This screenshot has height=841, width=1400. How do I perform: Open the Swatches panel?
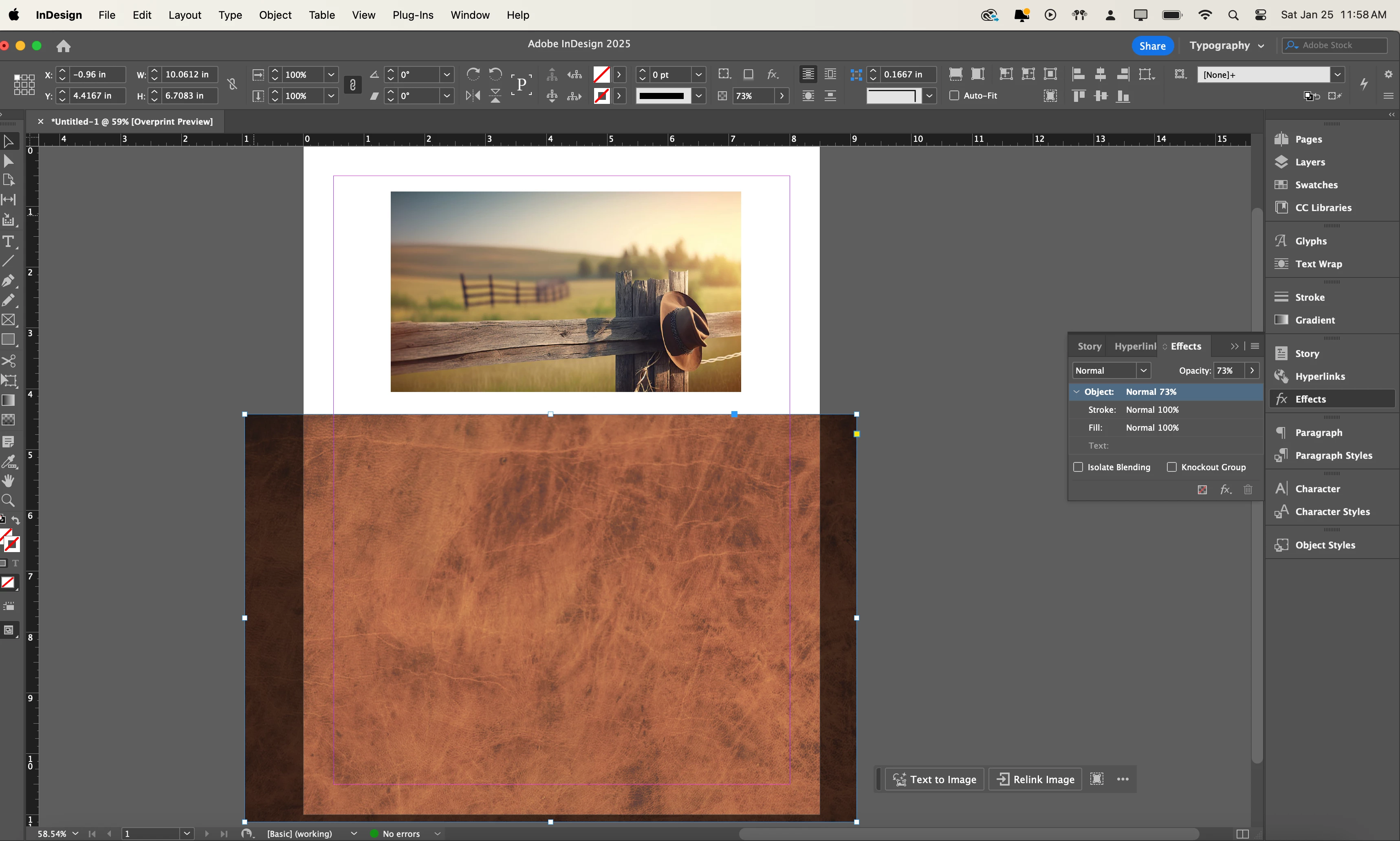1316,185
